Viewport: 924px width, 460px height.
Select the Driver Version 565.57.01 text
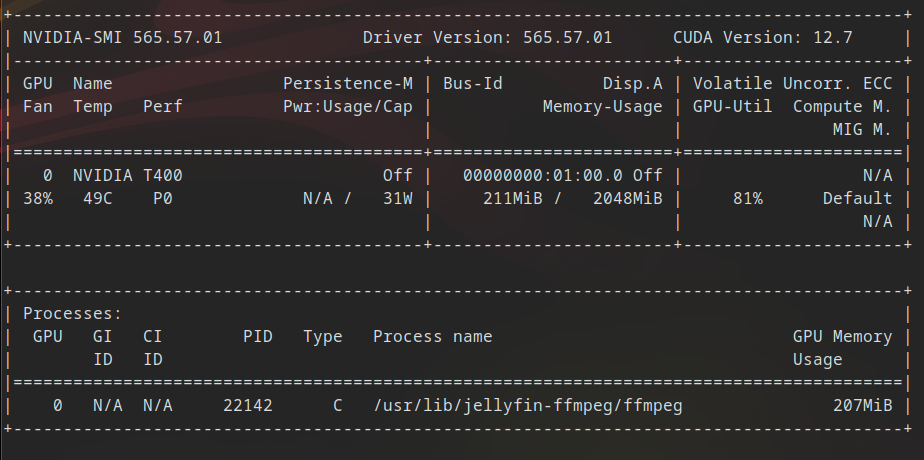coord(487,38)
